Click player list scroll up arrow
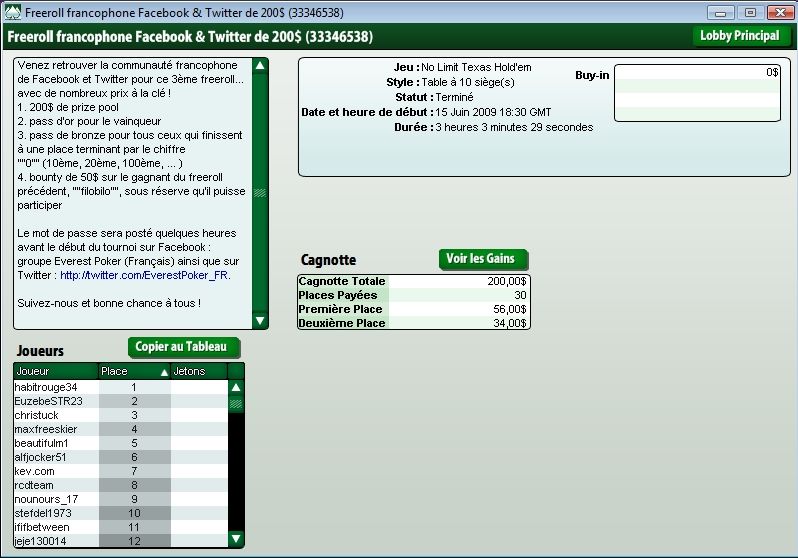798x558 pixels. (x=236, y=387)
